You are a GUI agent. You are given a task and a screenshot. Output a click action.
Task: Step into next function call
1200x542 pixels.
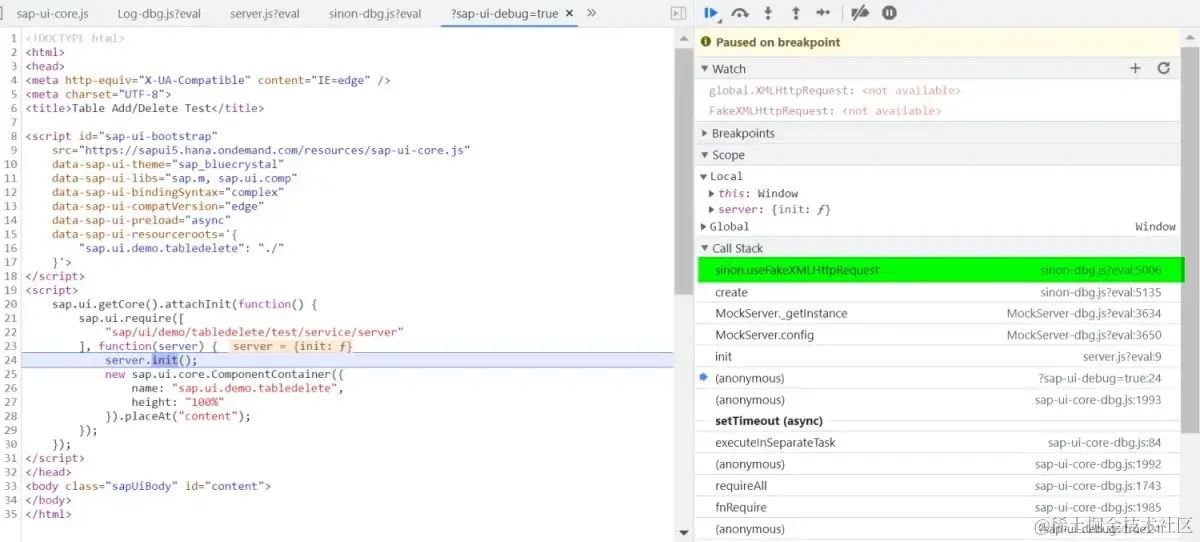[x=768, y=13]
